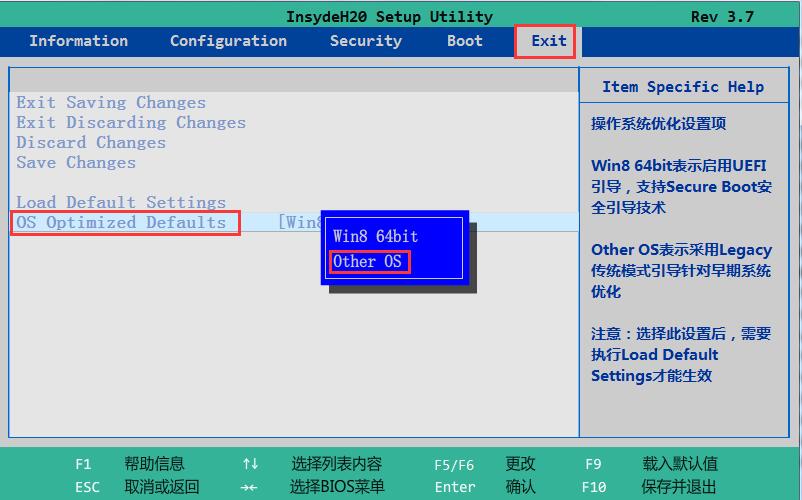Screen dimensions: 802x500
Task: Open the Information tab
Action: pyautogui.click(x=78, y=41)
